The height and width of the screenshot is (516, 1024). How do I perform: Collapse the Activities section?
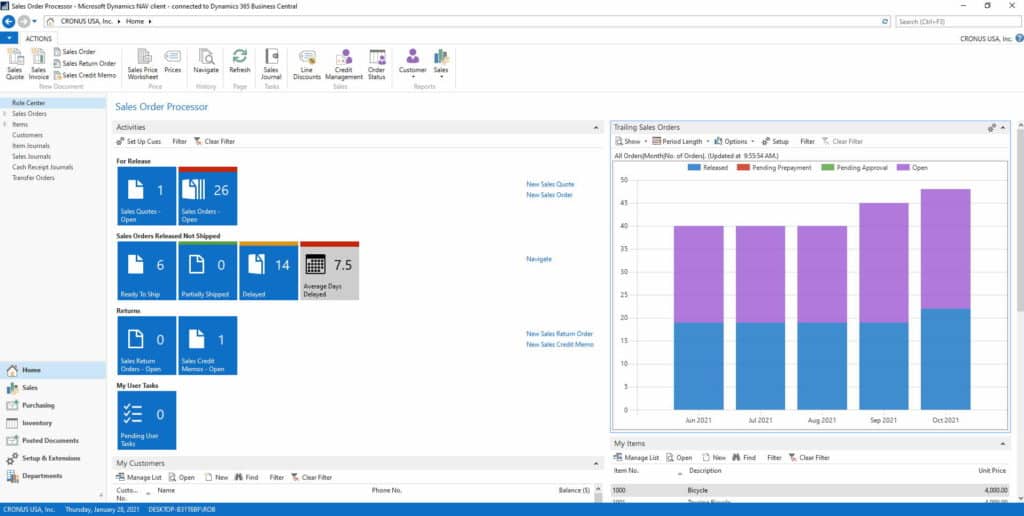click(x=596, y=127)
